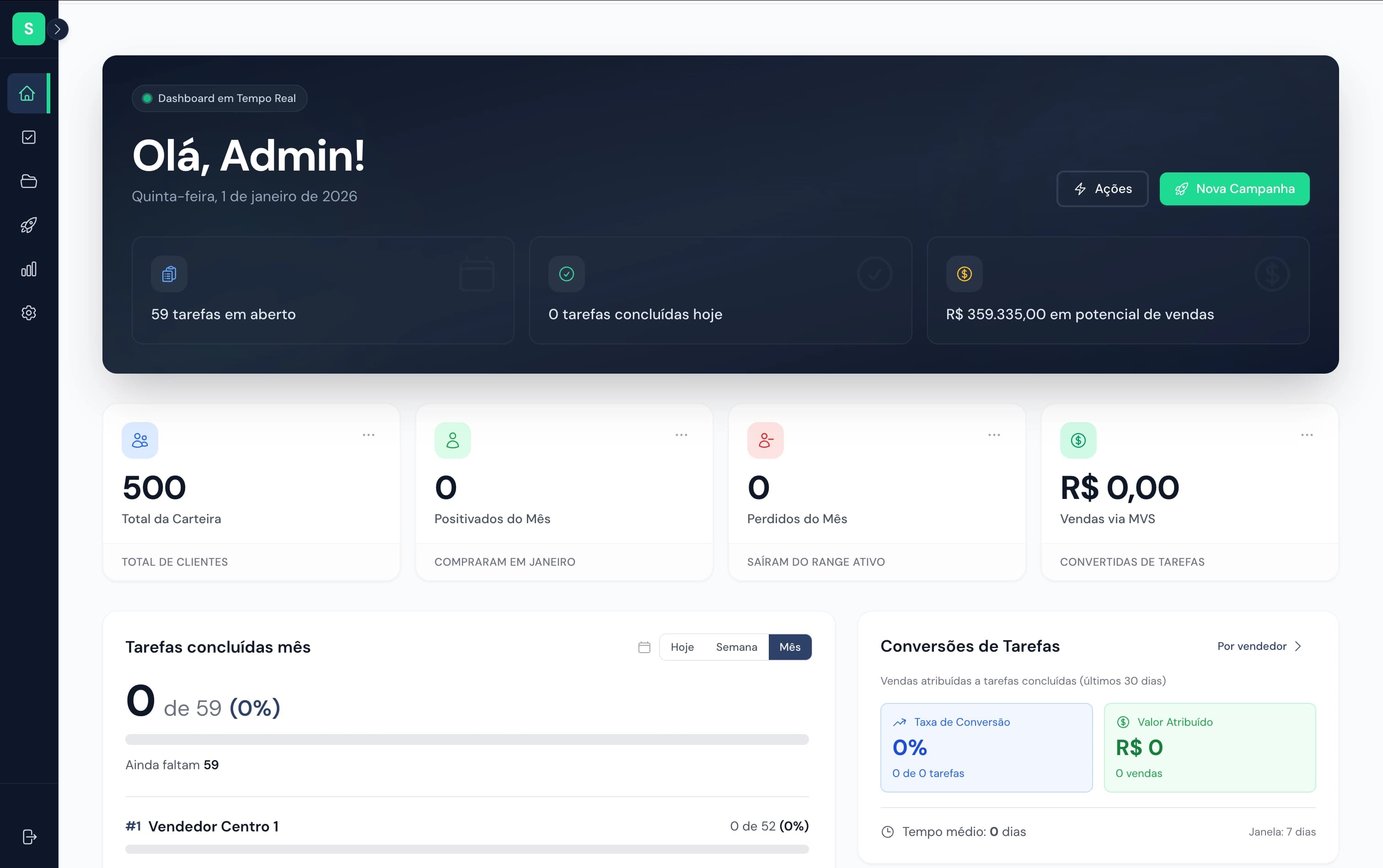Toggle the Dashboard em Tempo Real badge
The image size is (1383, 868).
coord(220,97)
